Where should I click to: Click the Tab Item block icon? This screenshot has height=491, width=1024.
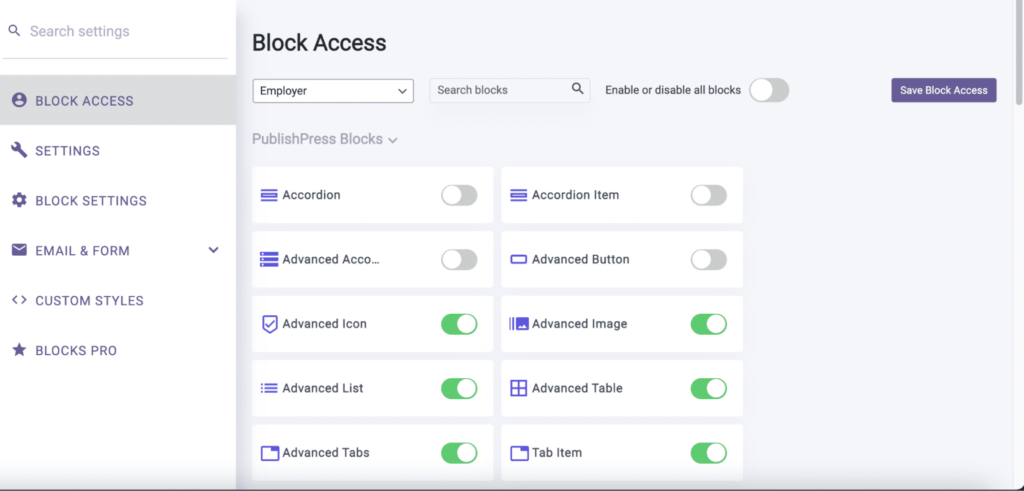(519, 452)
